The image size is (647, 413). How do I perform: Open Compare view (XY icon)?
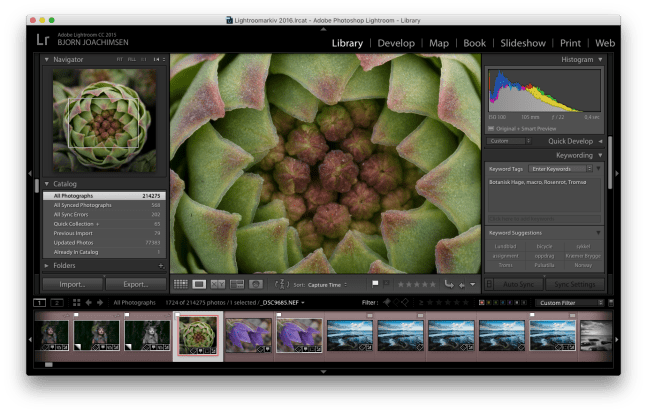217,284
